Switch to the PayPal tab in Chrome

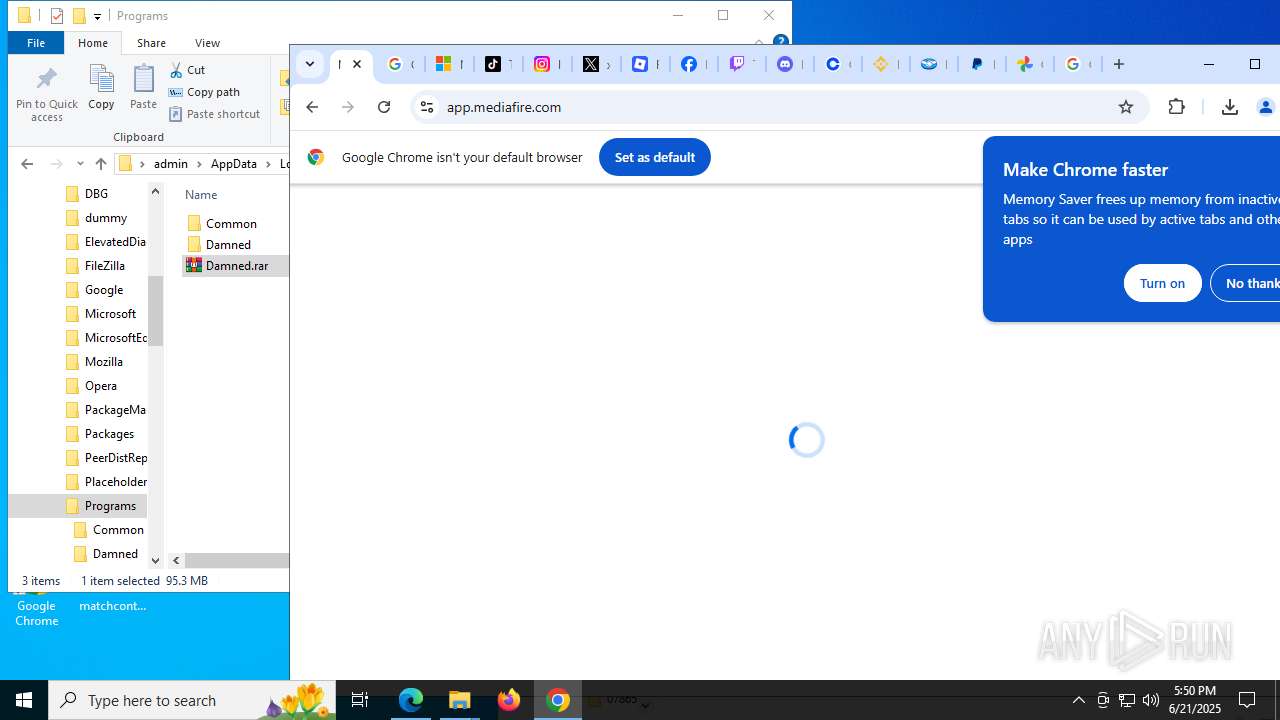tap(978, 64)
